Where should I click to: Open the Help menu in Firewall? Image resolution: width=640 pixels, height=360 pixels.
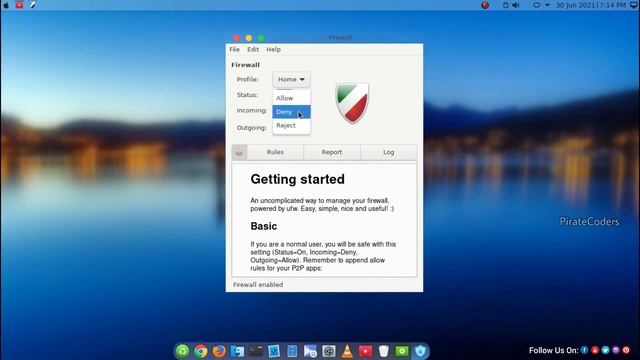click(273, 49)
